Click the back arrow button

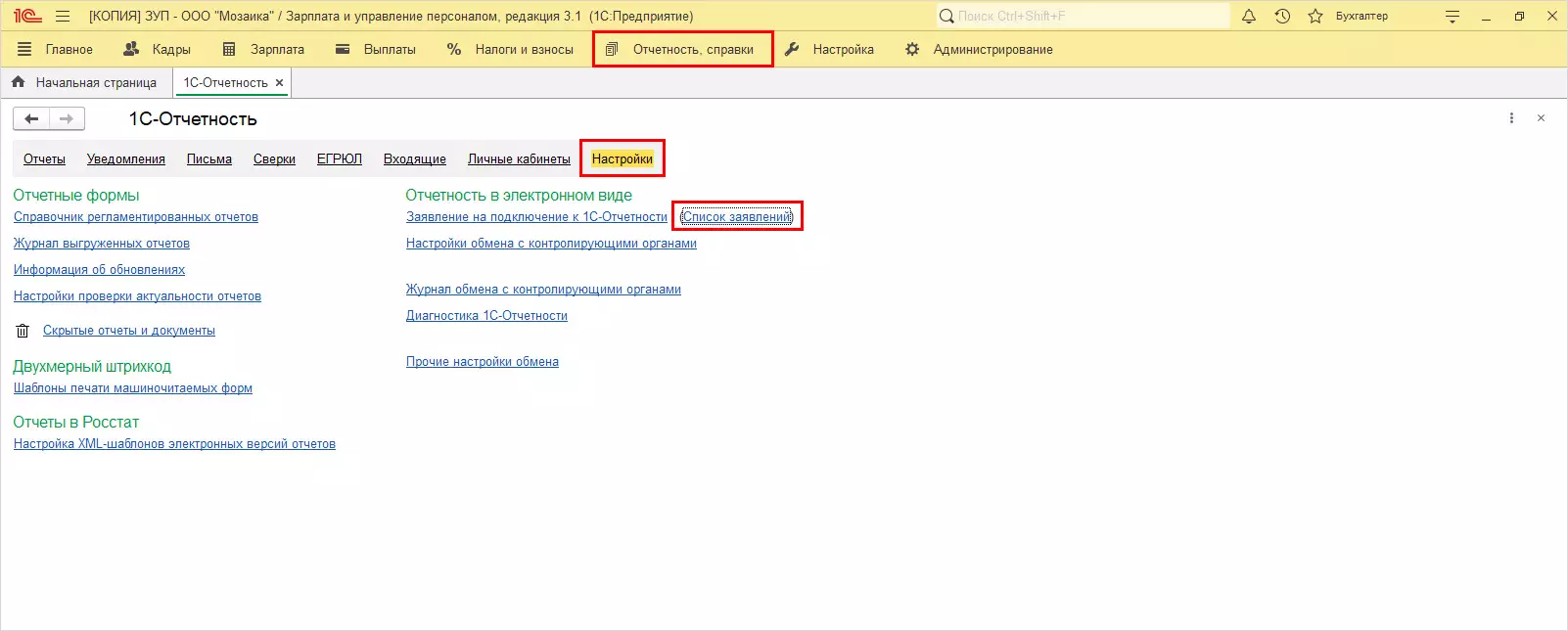click(31, 118)
